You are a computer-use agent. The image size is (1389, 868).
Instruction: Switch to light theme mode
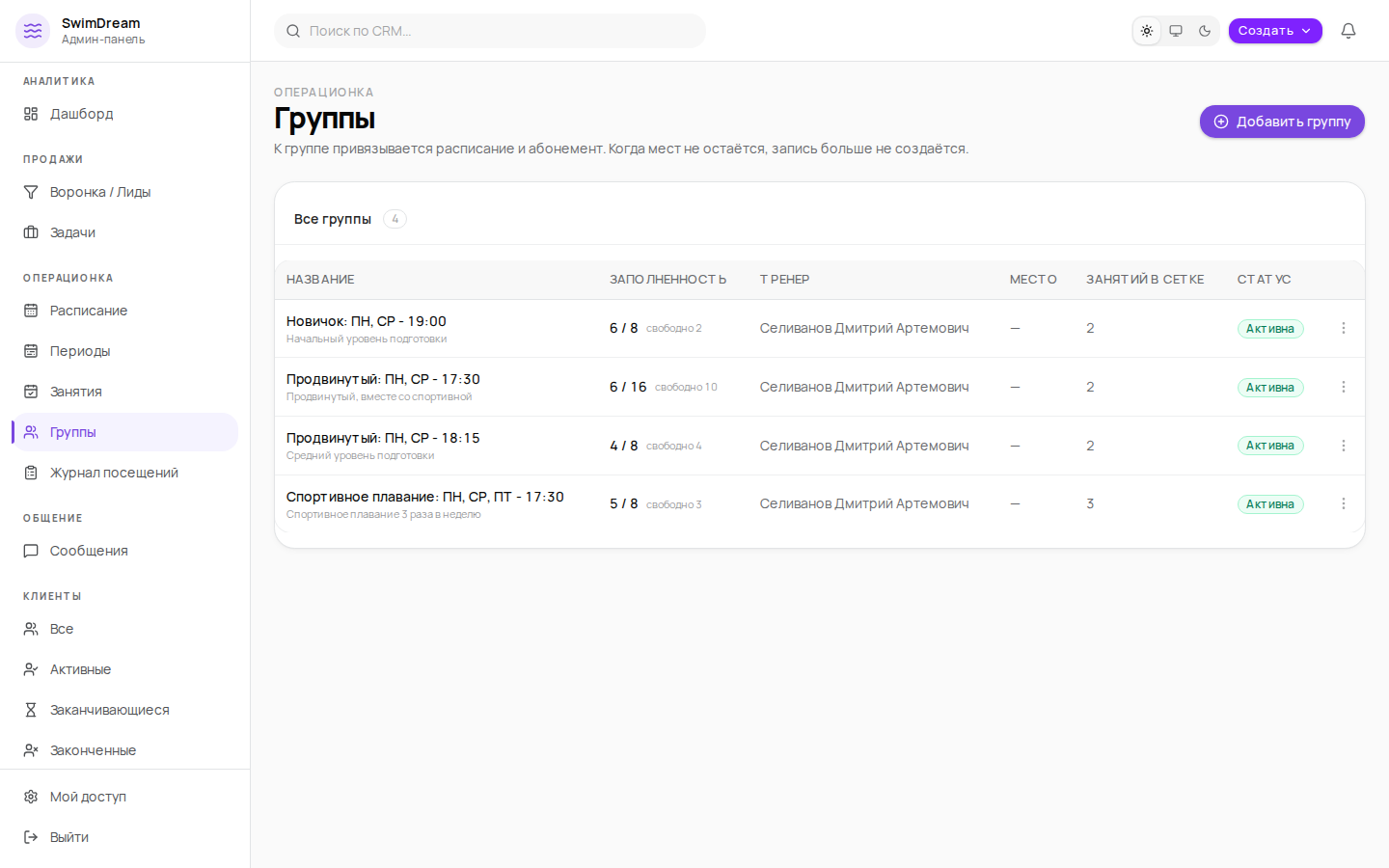(x=1147, y=31)
